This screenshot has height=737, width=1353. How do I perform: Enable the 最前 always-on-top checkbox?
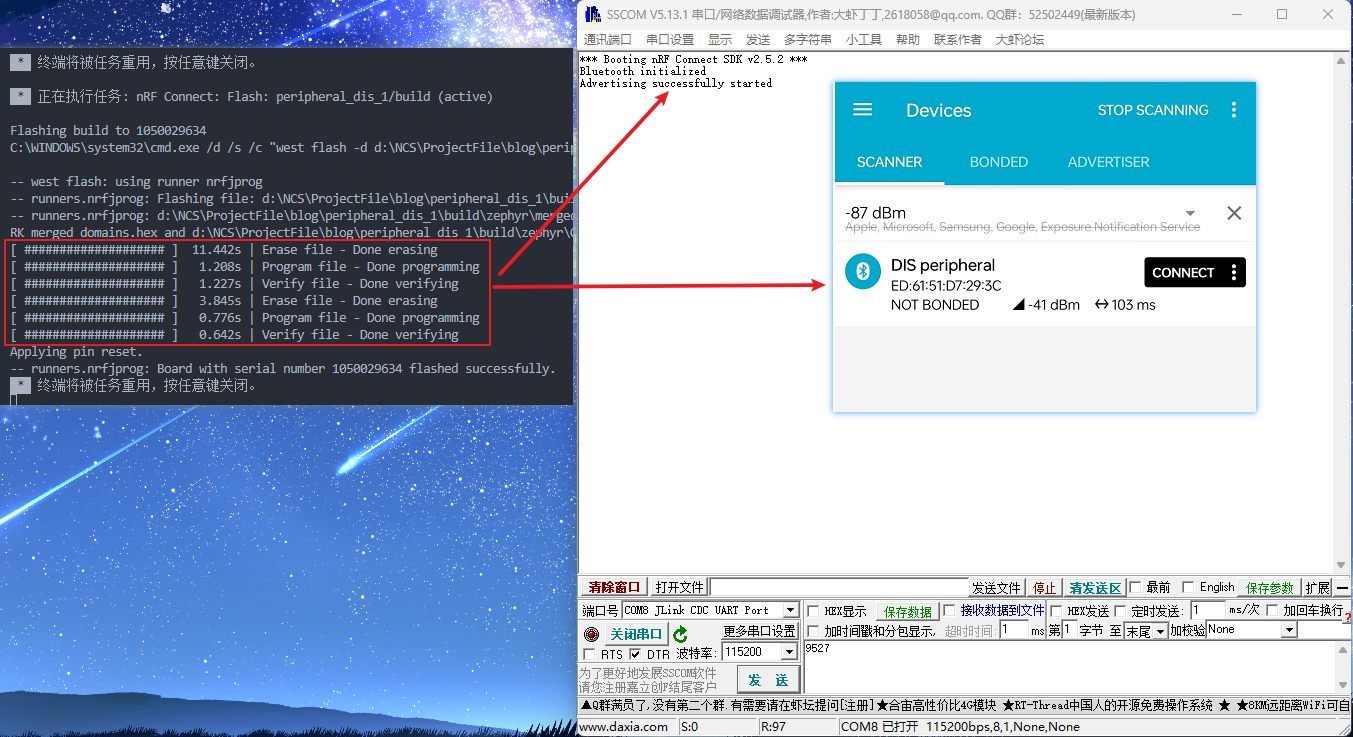click(1136, 587)
